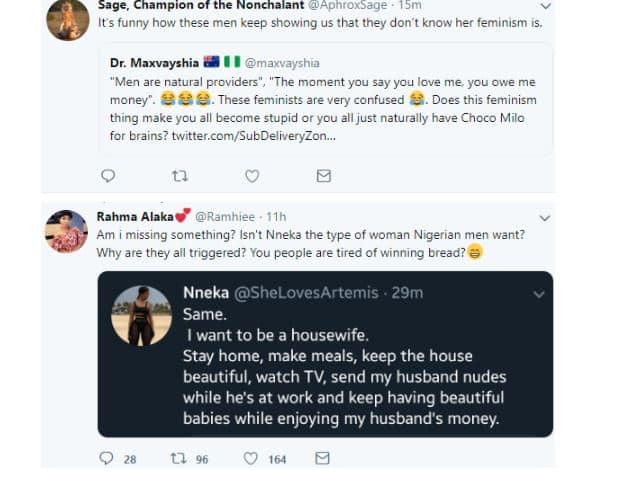The image size is (634, 501).
Task: Click chevron inside Nneka's screenshot tweet
Action: (x=539, y=294)
